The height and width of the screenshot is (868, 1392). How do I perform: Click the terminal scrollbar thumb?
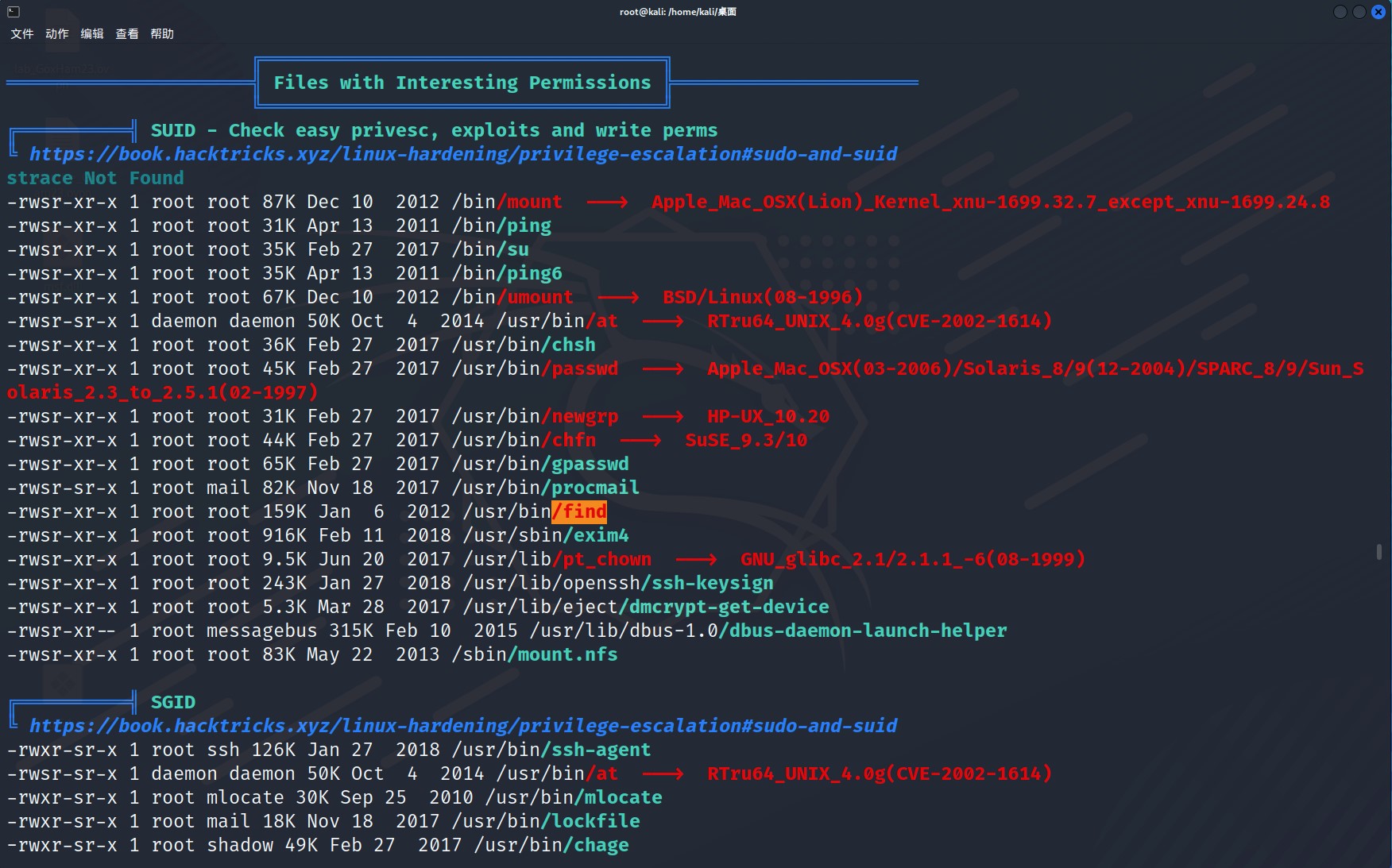(x=1378, y=551)
